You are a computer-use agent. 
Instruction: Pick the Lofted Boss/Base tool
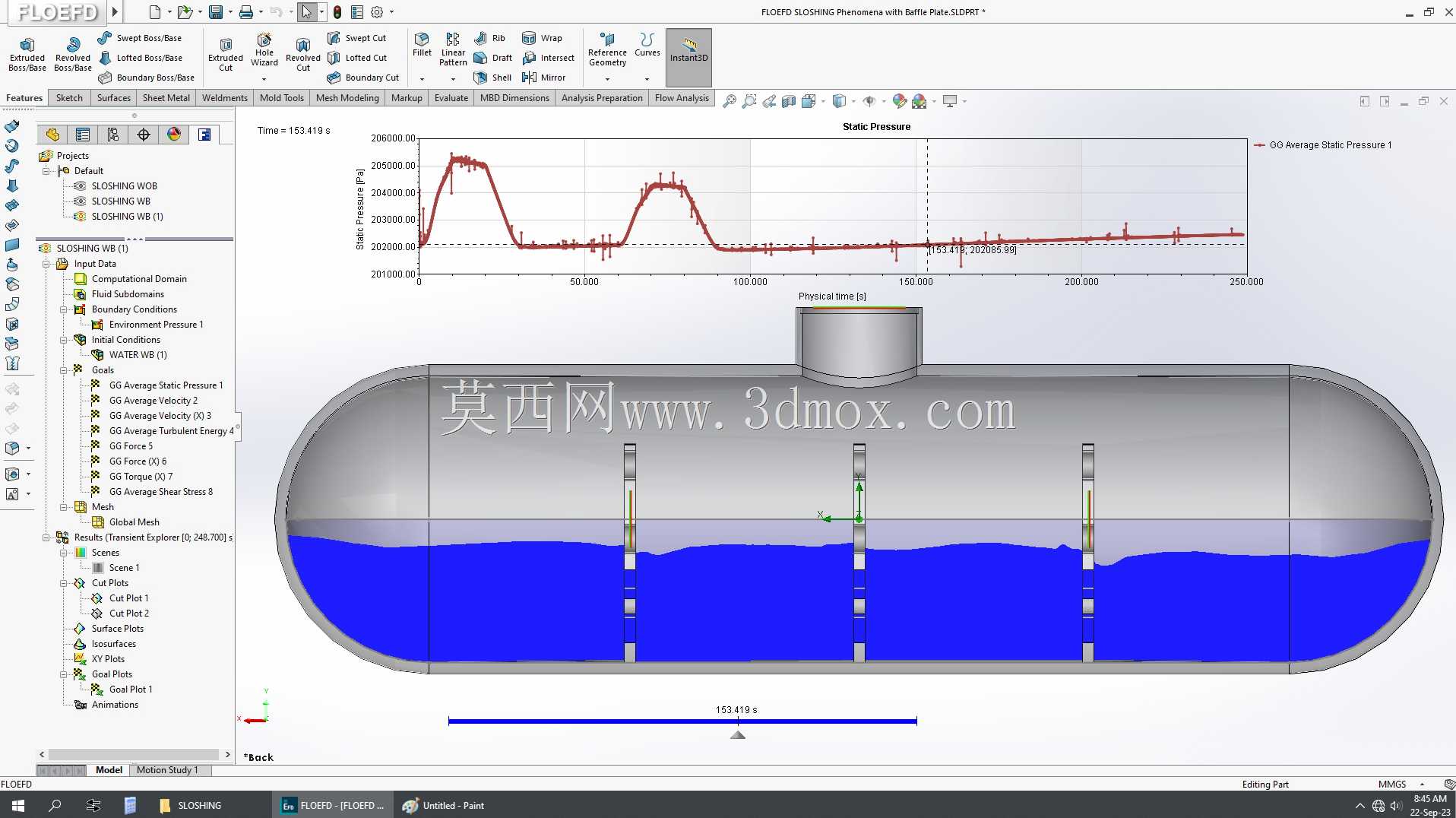[x=140, y=58]
